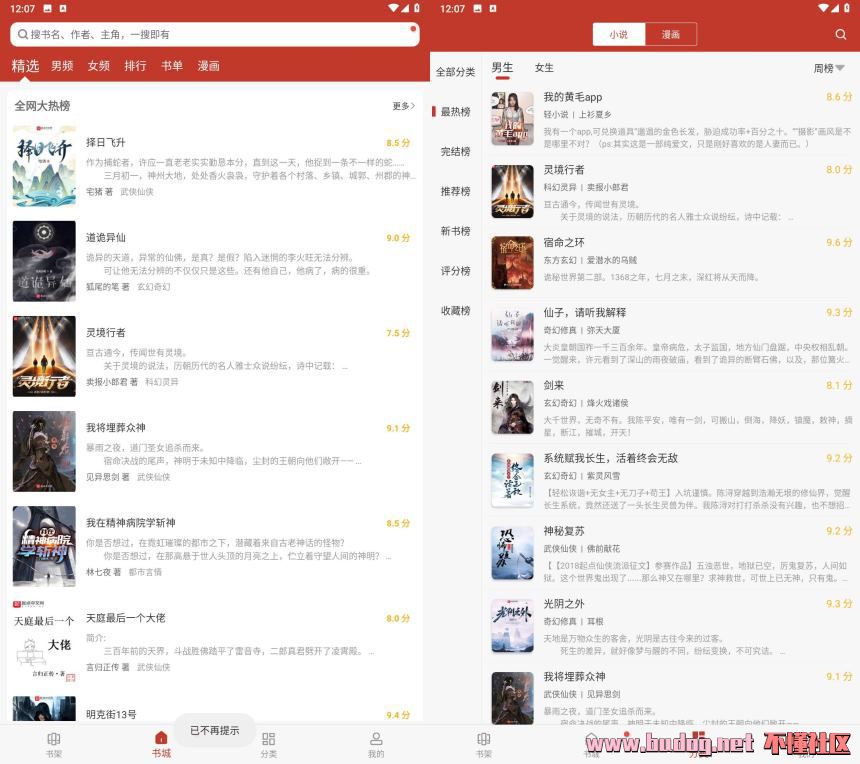Click the title 光阴之外

click(564, 604)
